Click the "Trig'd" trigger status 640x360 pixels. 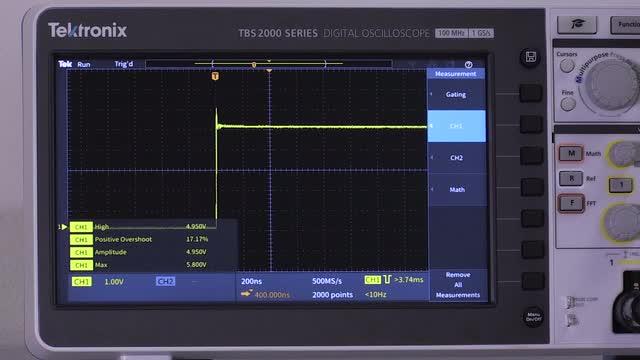(x=124, y=64)
